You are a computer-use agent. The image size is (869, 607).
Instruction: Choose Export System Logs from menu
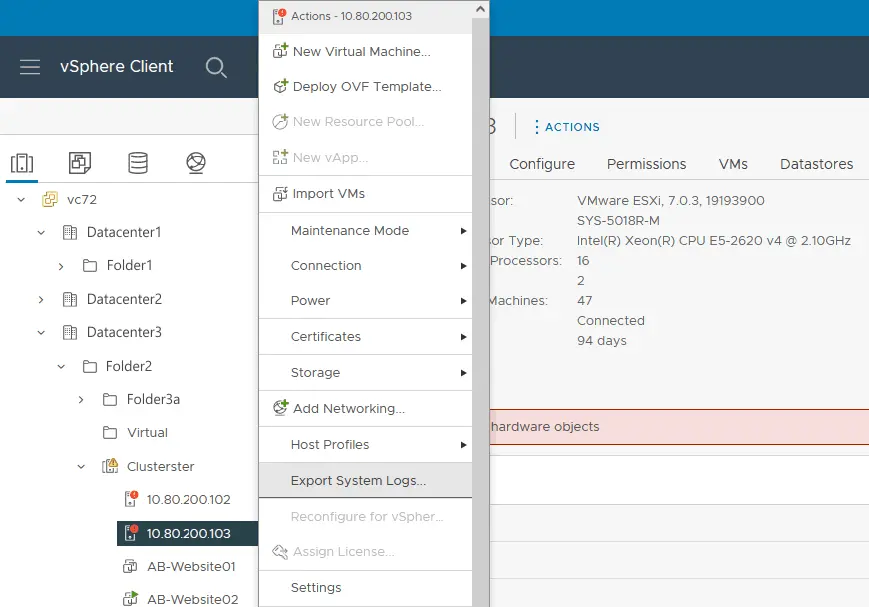click(x=366, y=480)
